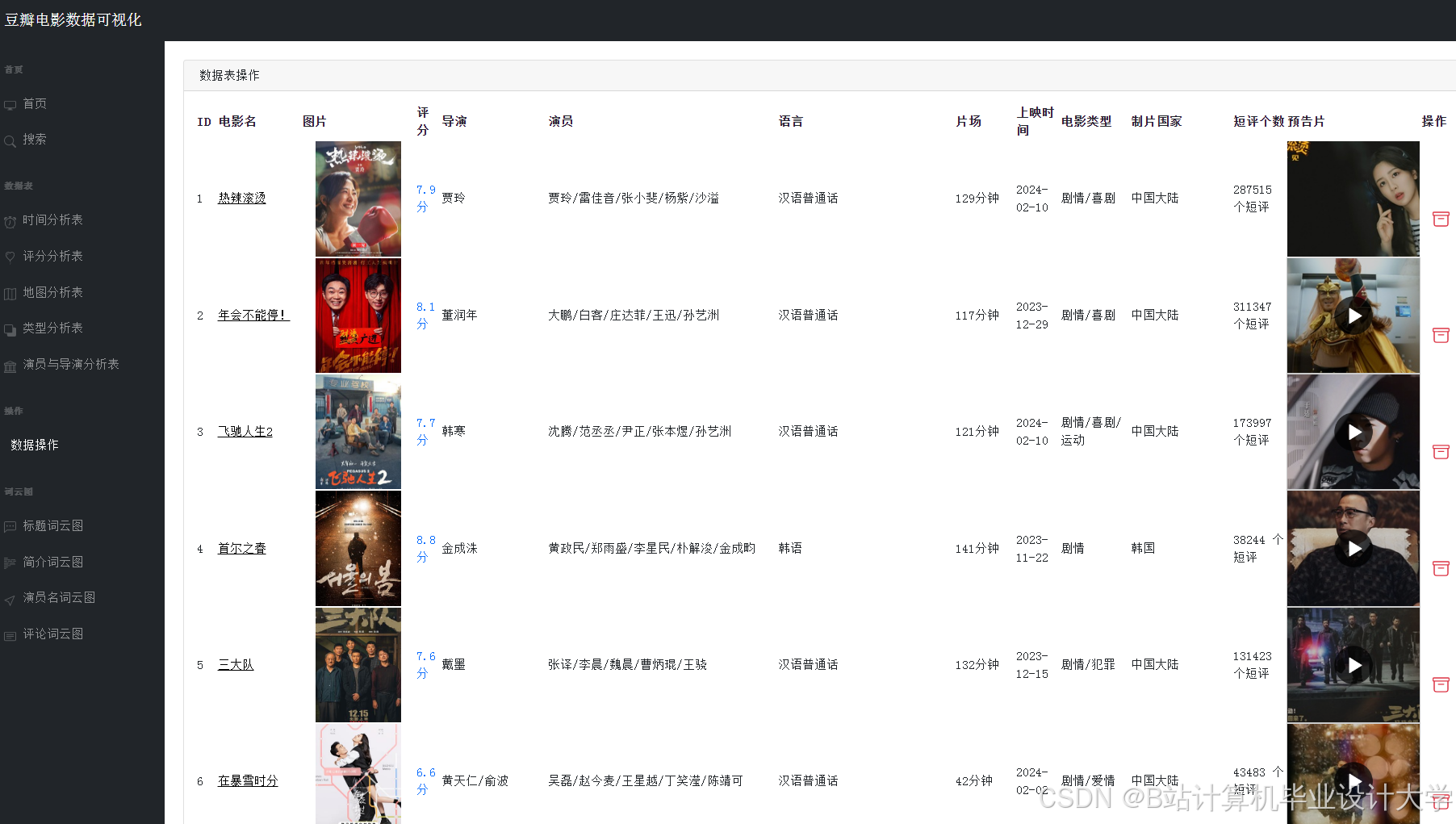Screen dimensions: 1456x824
Task: Open the 三大队 movie link
Action: point(236,665)
